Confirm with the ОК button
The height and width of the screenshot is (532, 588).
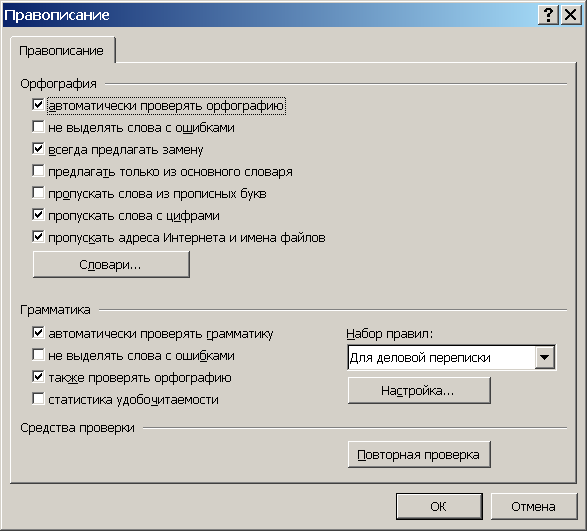tap(439, 507)
